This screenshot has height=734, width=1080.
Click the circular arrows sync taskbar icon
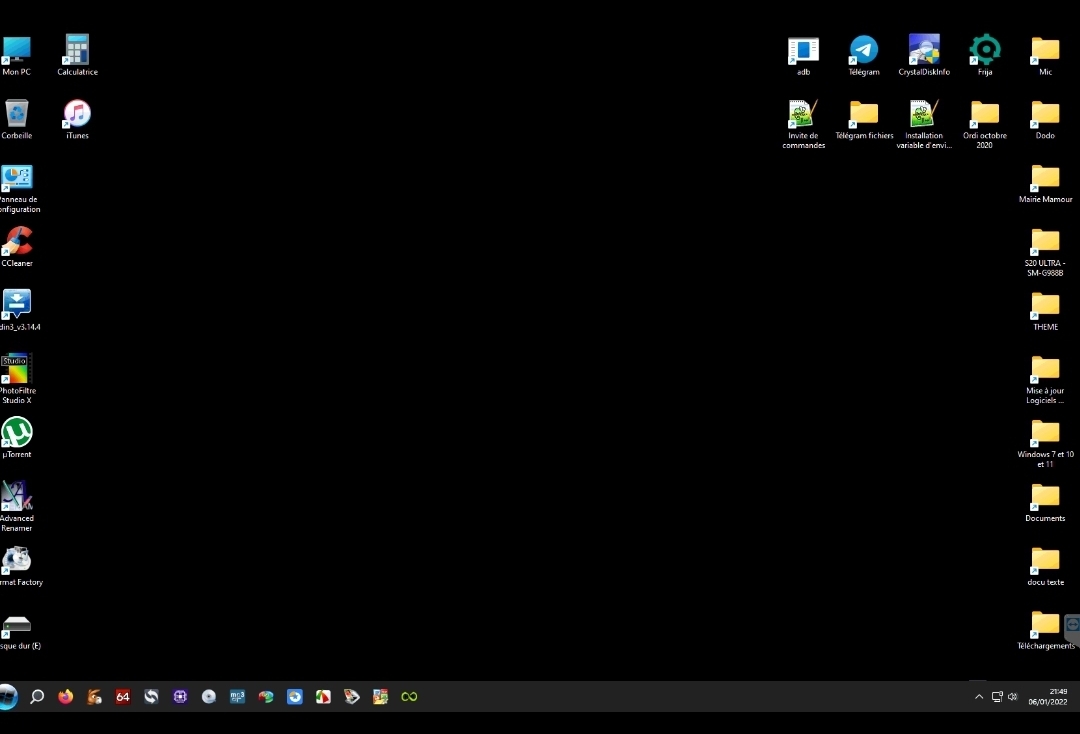(x=152, y=697)
